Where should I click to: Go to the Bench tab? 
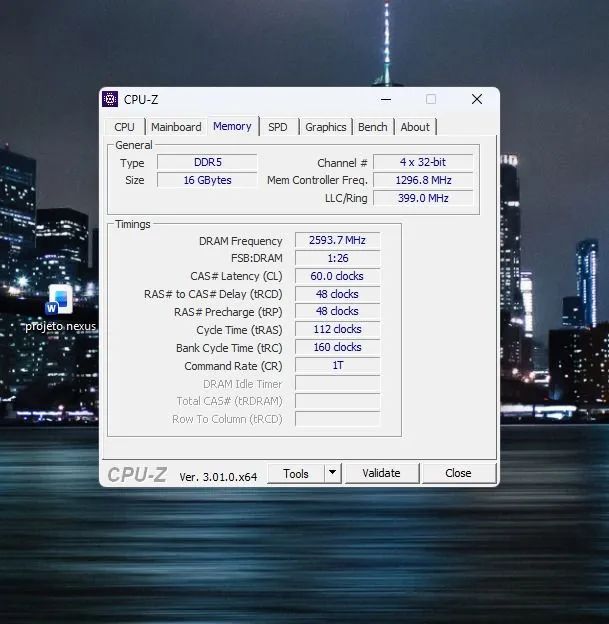(x=373, y=127)
